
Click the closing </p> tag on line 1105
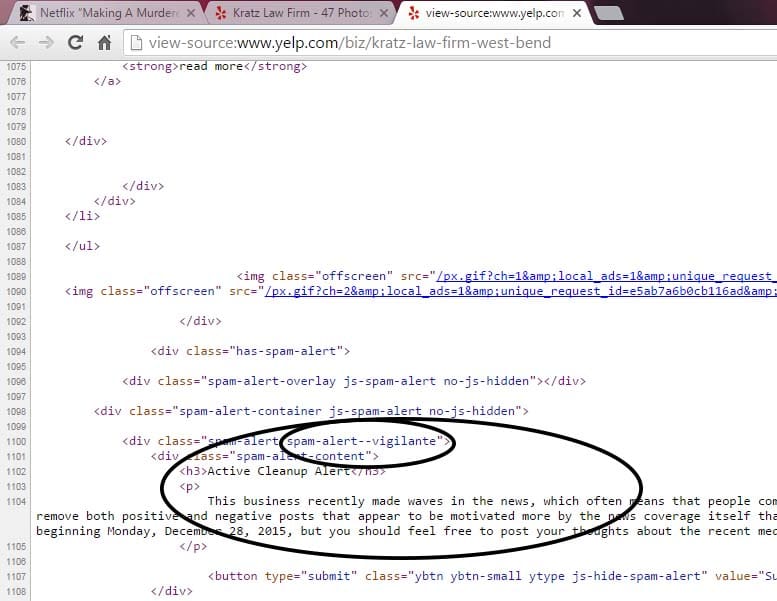point(193,546)
